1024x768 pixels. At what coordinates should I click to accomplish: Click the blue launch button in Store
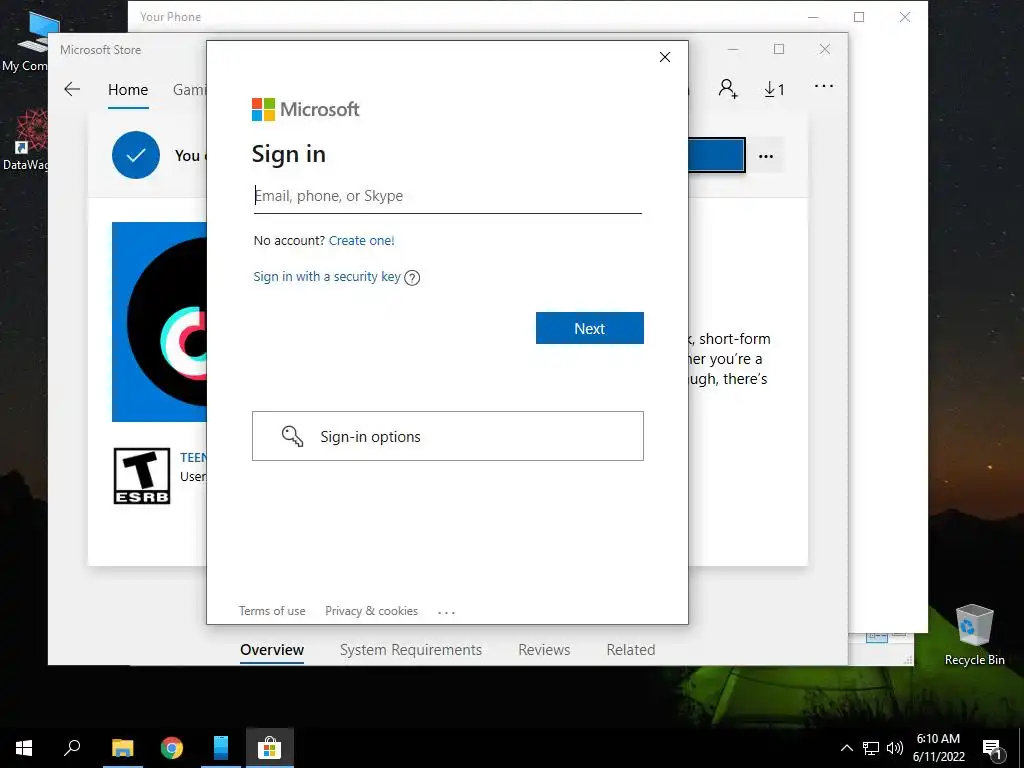[716, 155]
